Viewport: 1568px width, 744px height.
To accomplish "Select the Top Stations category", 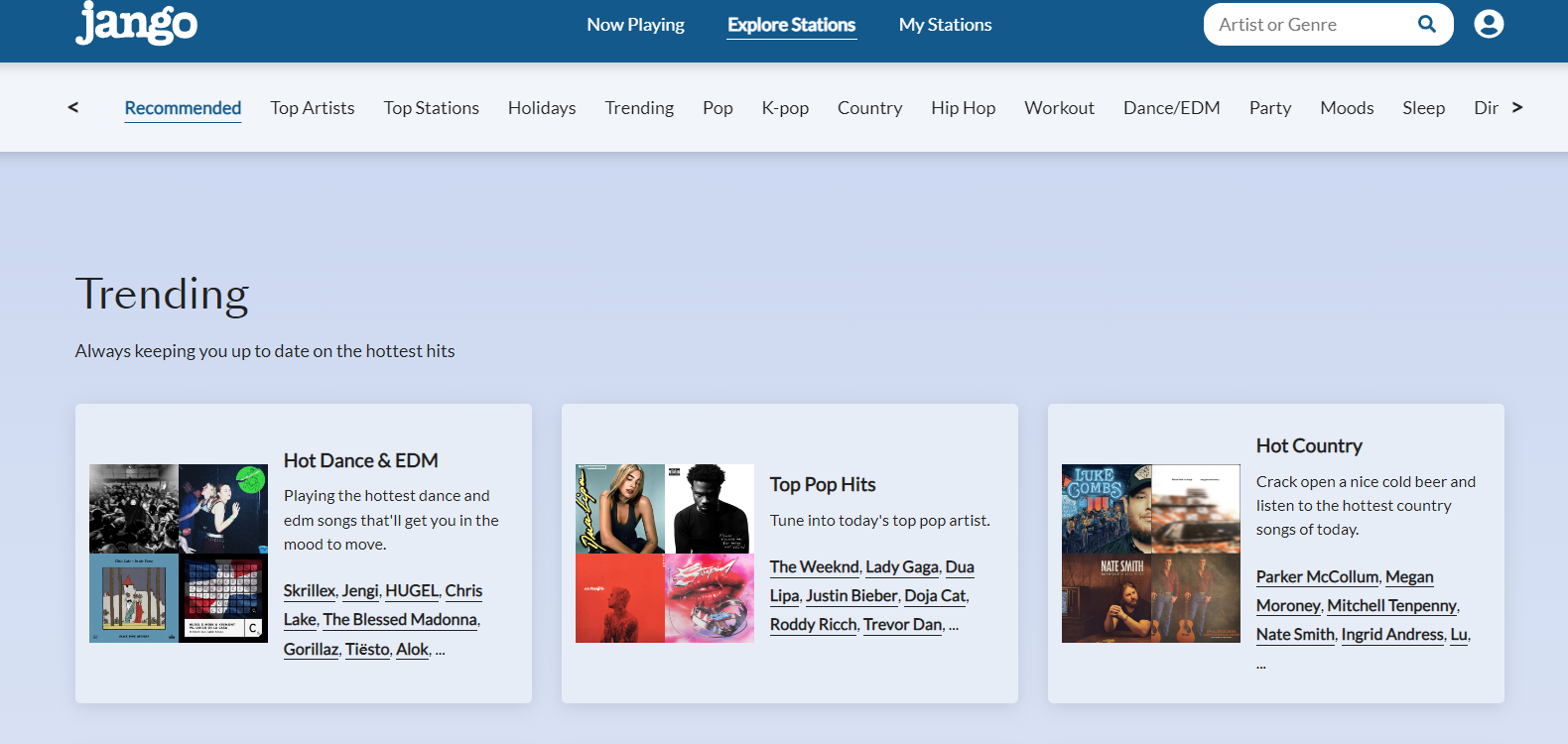I will 432,108.
